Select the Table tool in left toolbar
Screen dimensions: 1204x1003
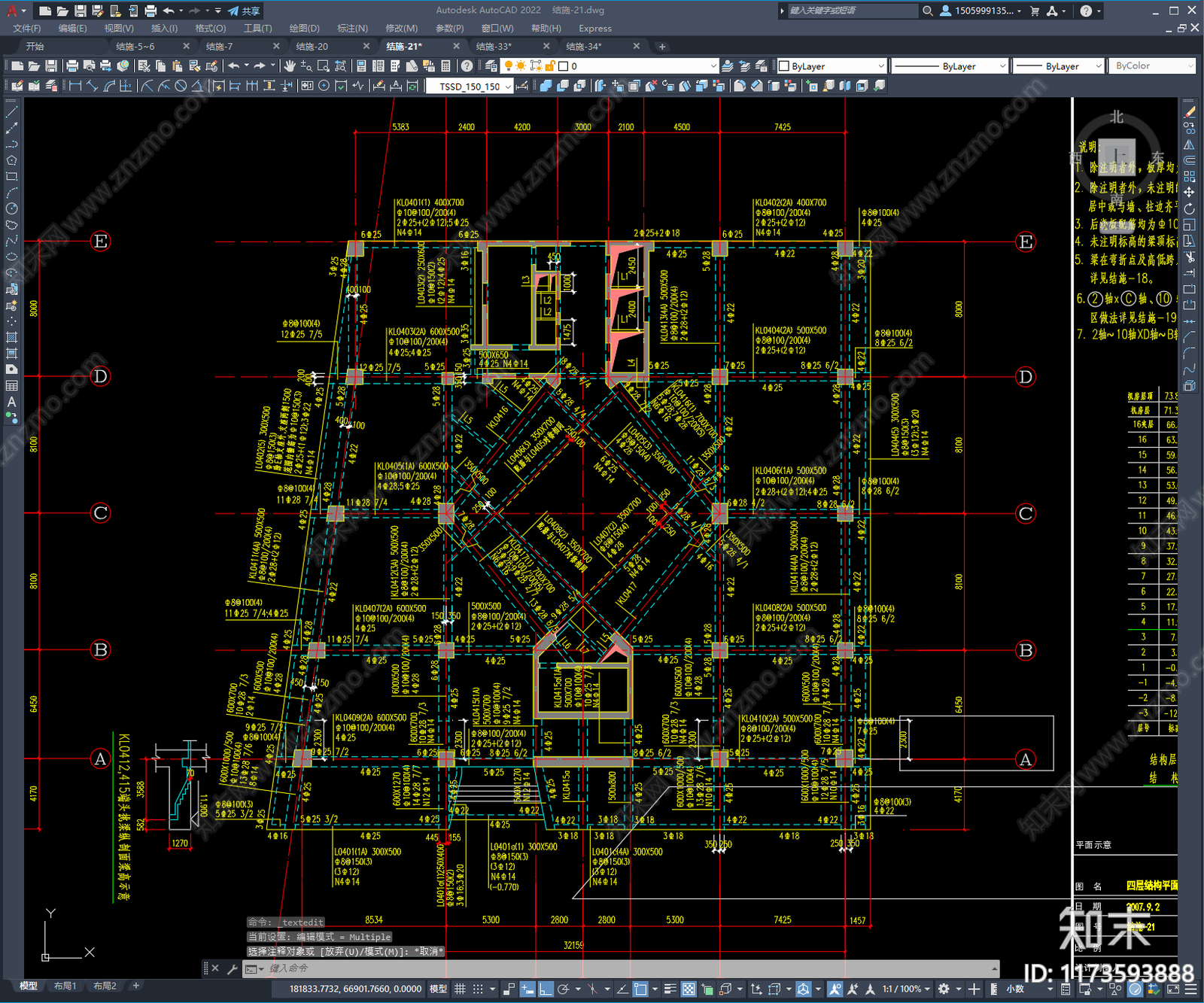click(11, 386)
